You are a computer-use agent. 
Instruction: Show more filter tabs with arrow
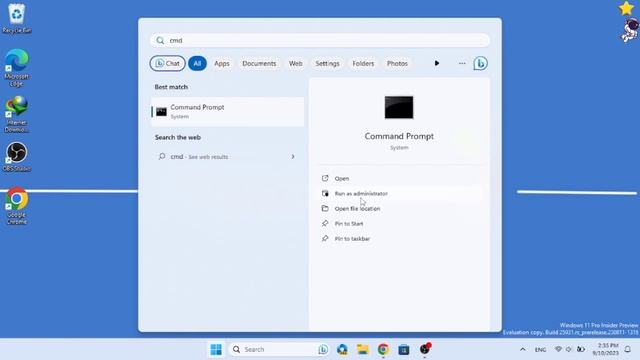click(x=437, y=63)
